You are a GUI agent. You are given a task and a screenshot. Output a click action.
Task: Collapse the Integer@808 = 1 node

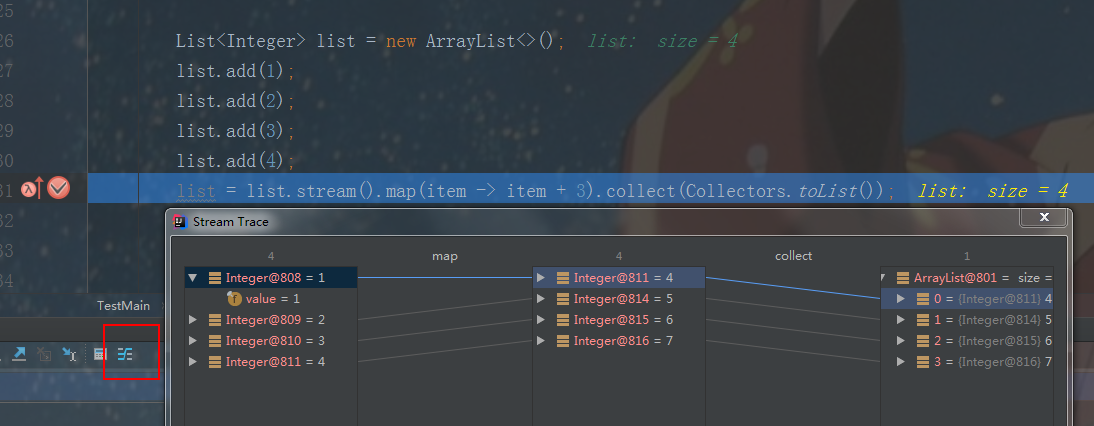pos(193,277)
